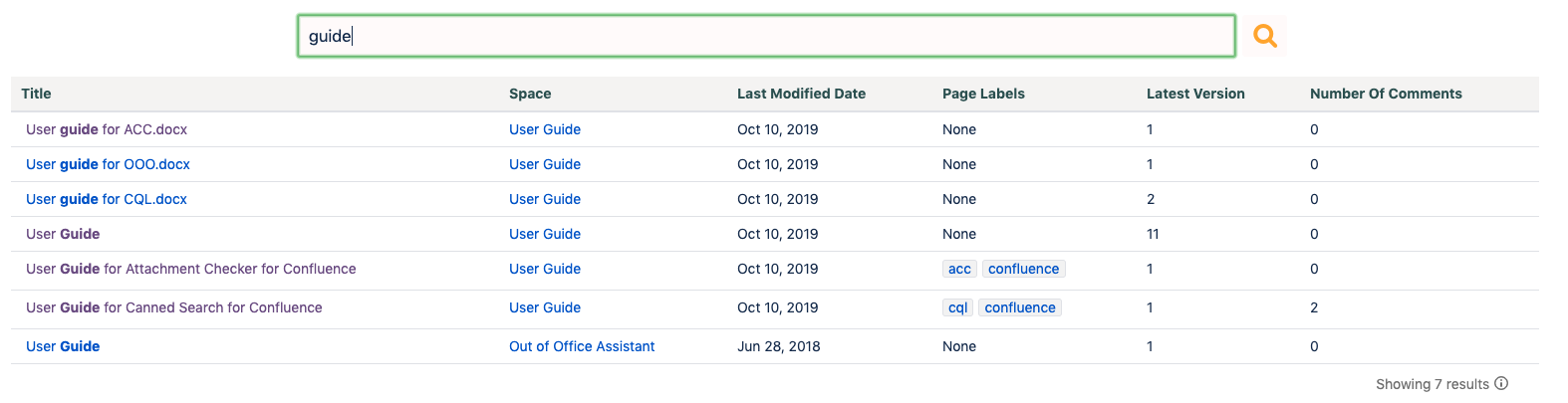Screen dimensions: 1568x403
Task: Click the acc page label
Action: (959, 269)
